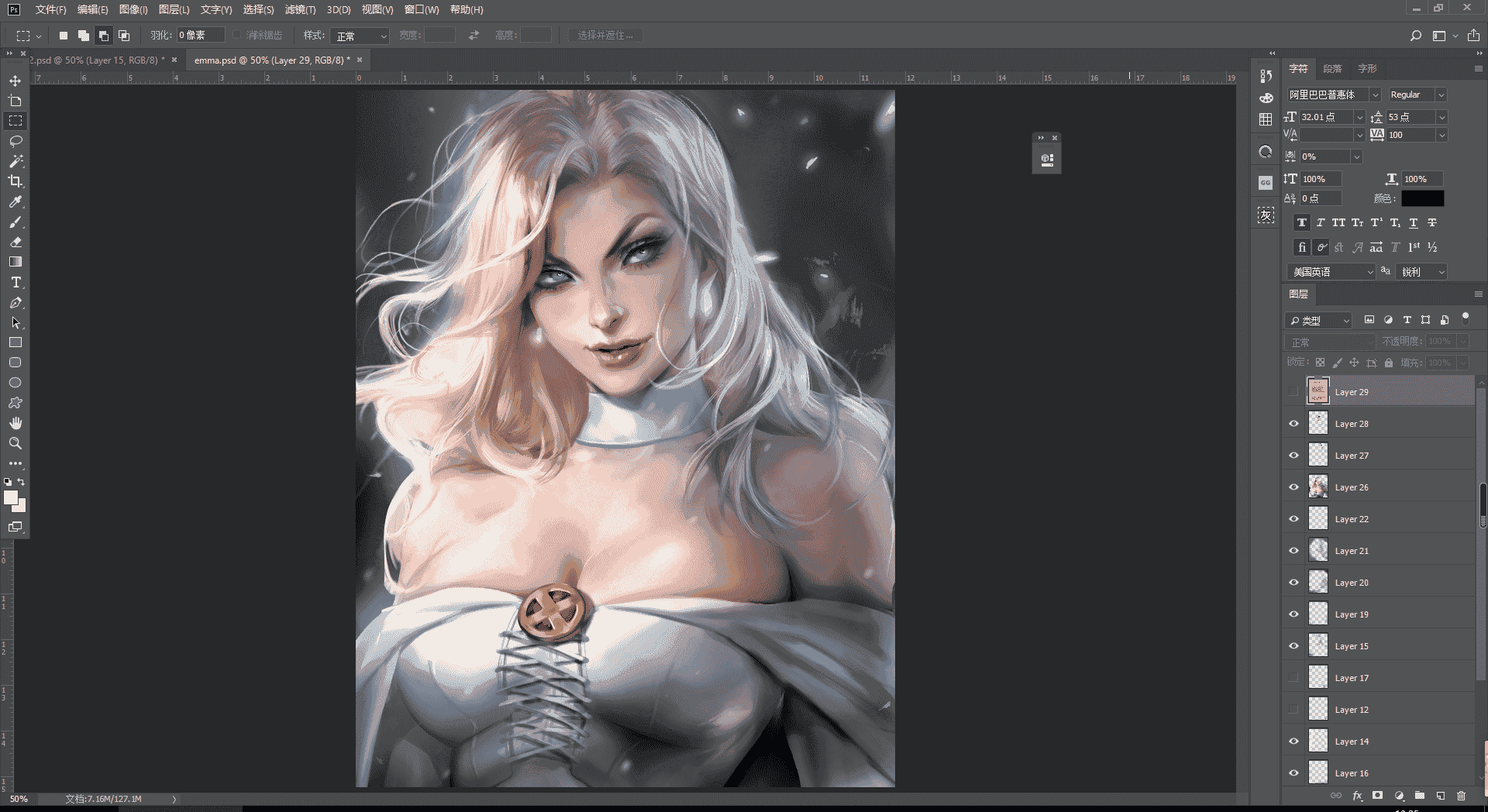Open the search icon in options bar
1488x812 pixels.
[1415, 36]
